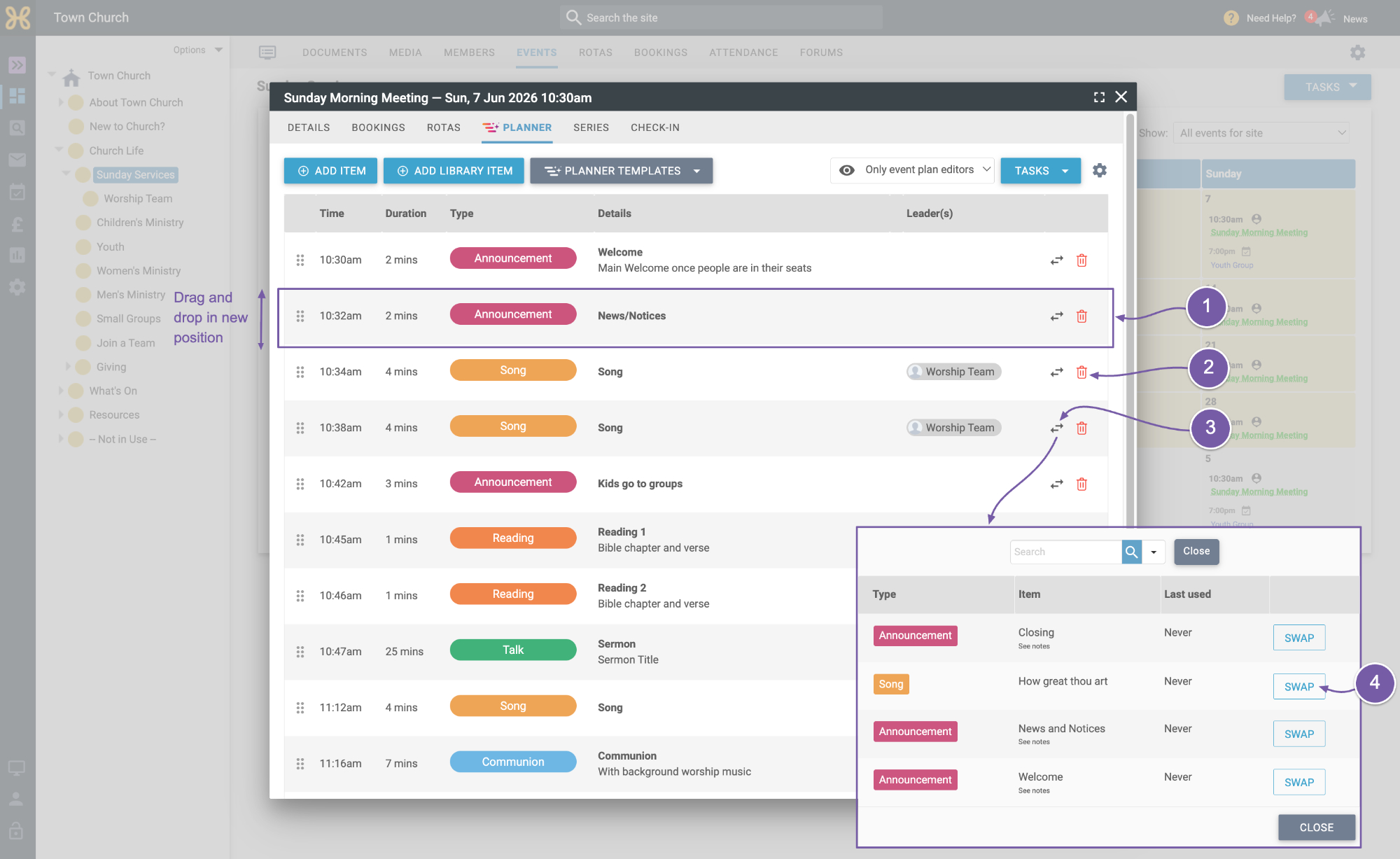Delete the 10:34am Song item

1081,372
